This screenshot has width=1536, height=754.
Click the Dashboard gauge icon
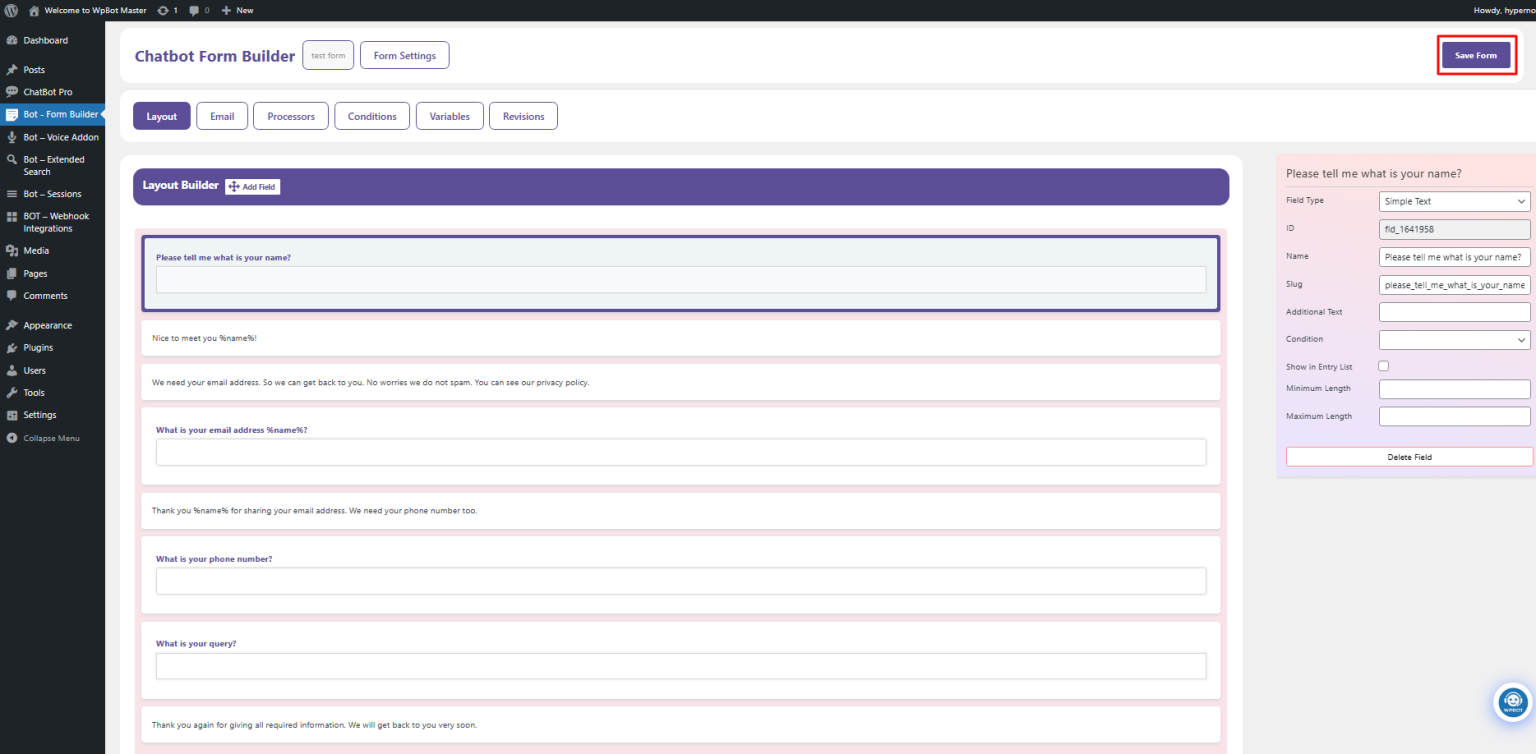pos(12,40)
